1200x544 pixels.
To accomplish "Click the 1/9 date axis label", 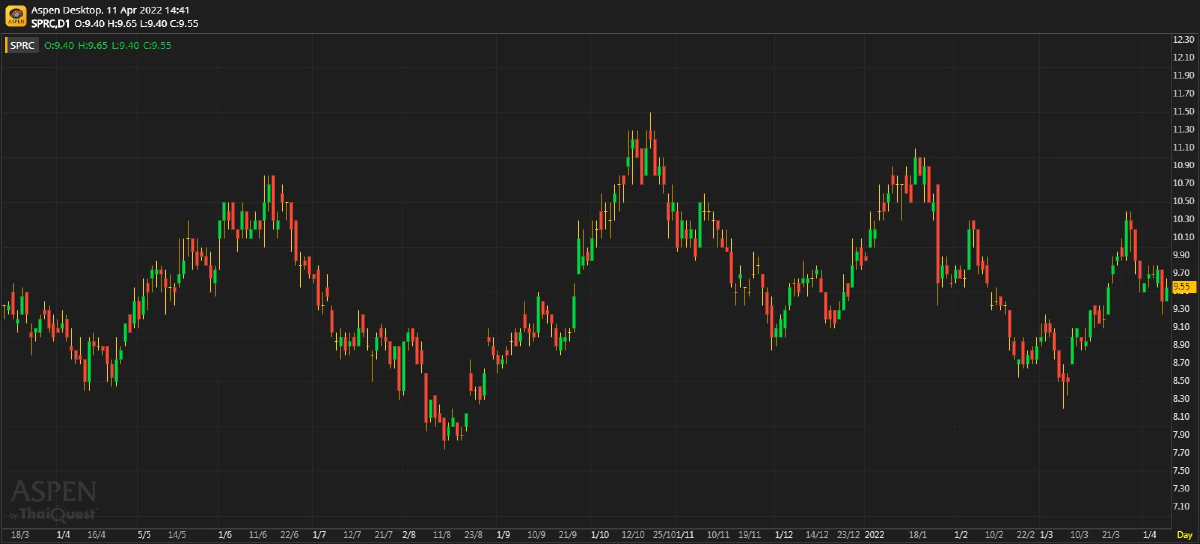I will point(504,535).
